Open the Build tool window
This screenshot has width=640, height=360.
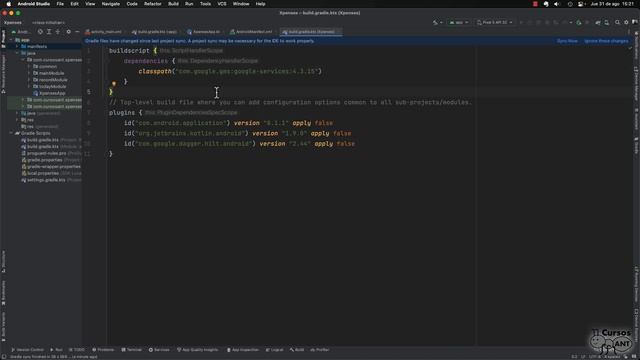coord(297,350)
